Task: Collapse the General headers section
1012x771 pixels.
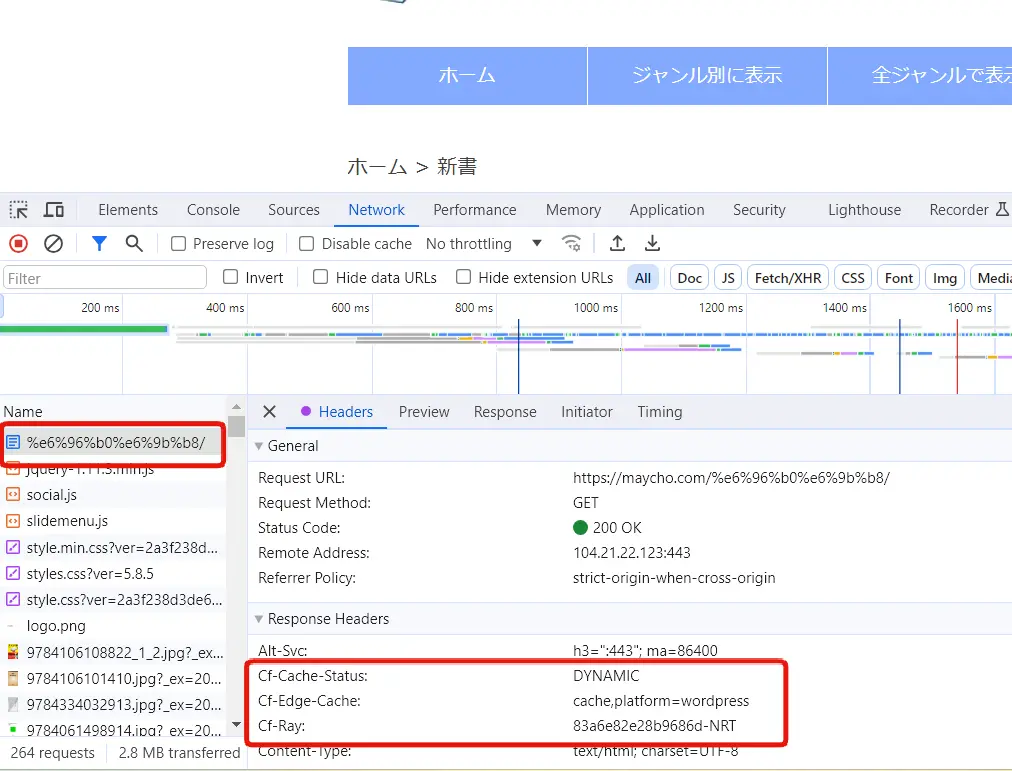Action: pos(260,446)
